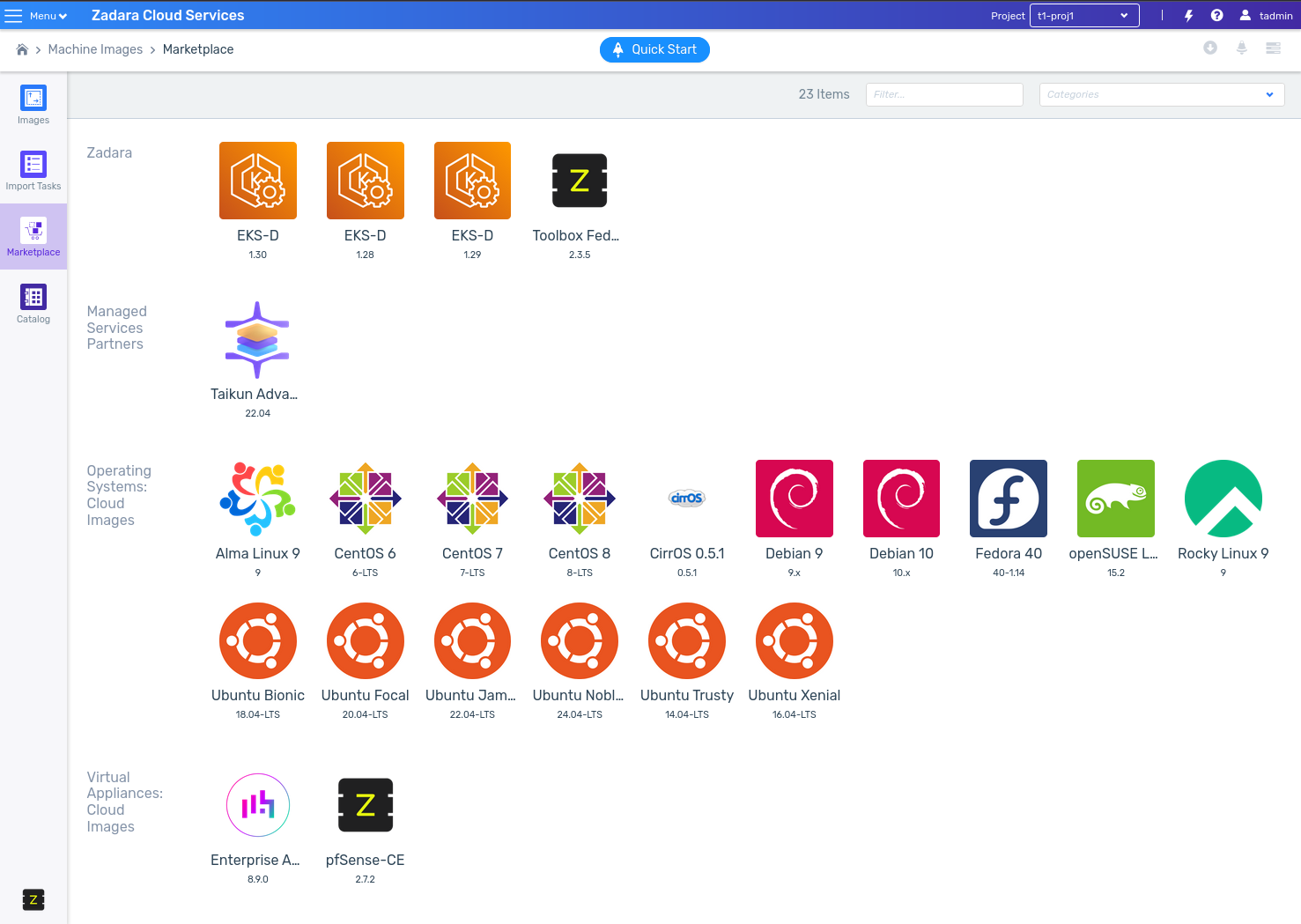Click the Virtual Appliances: Cloud Images label

[124, 802]
